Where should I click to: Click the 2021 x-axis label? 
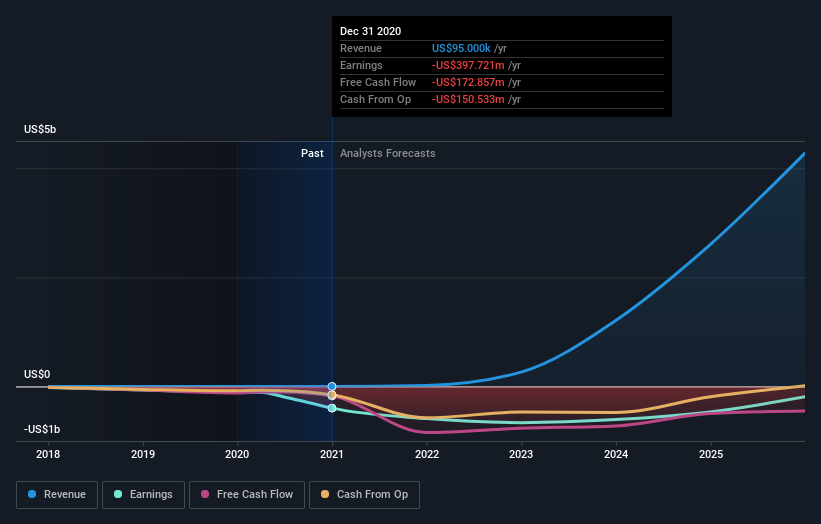point(332,454)
